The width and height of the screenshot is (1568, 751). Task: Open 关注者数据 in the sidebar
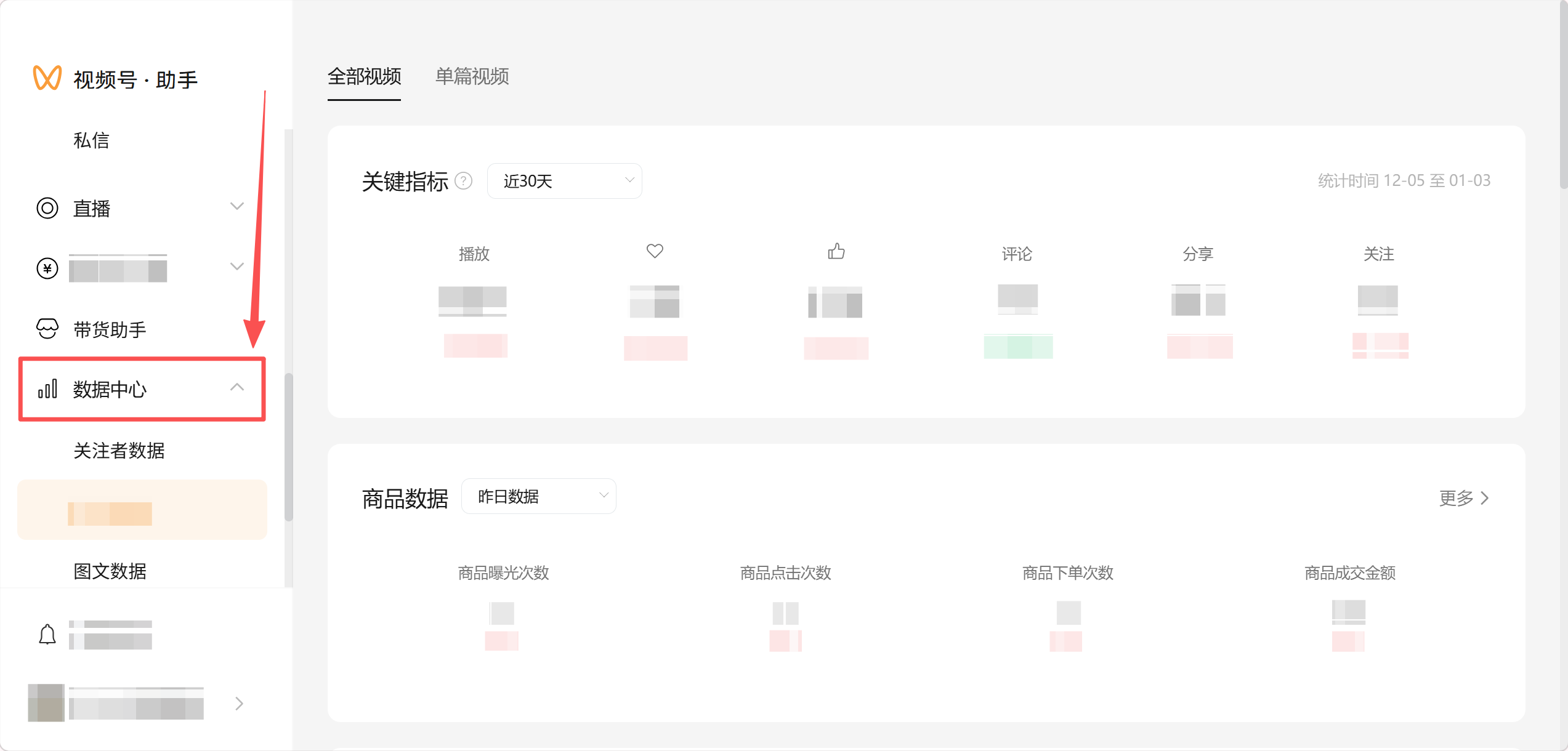pyautogui.click(x=119, y=451)
